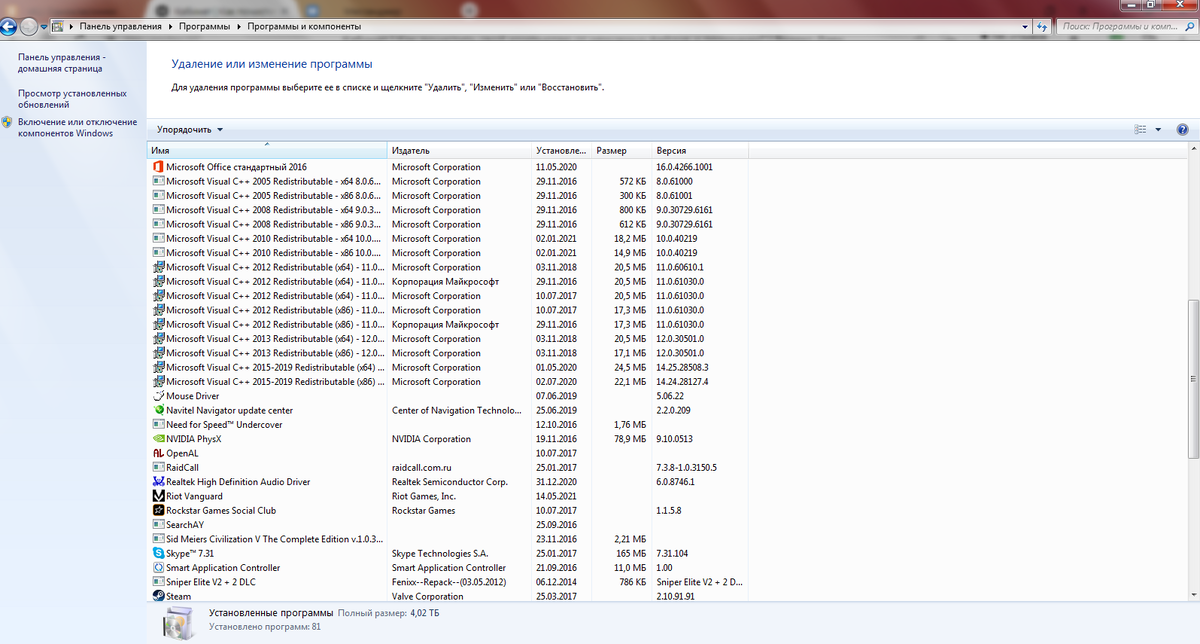Viewport: 1200px width, 644px height.
Task: Sort by the Имя column header
Action: [x=267, y=150]
